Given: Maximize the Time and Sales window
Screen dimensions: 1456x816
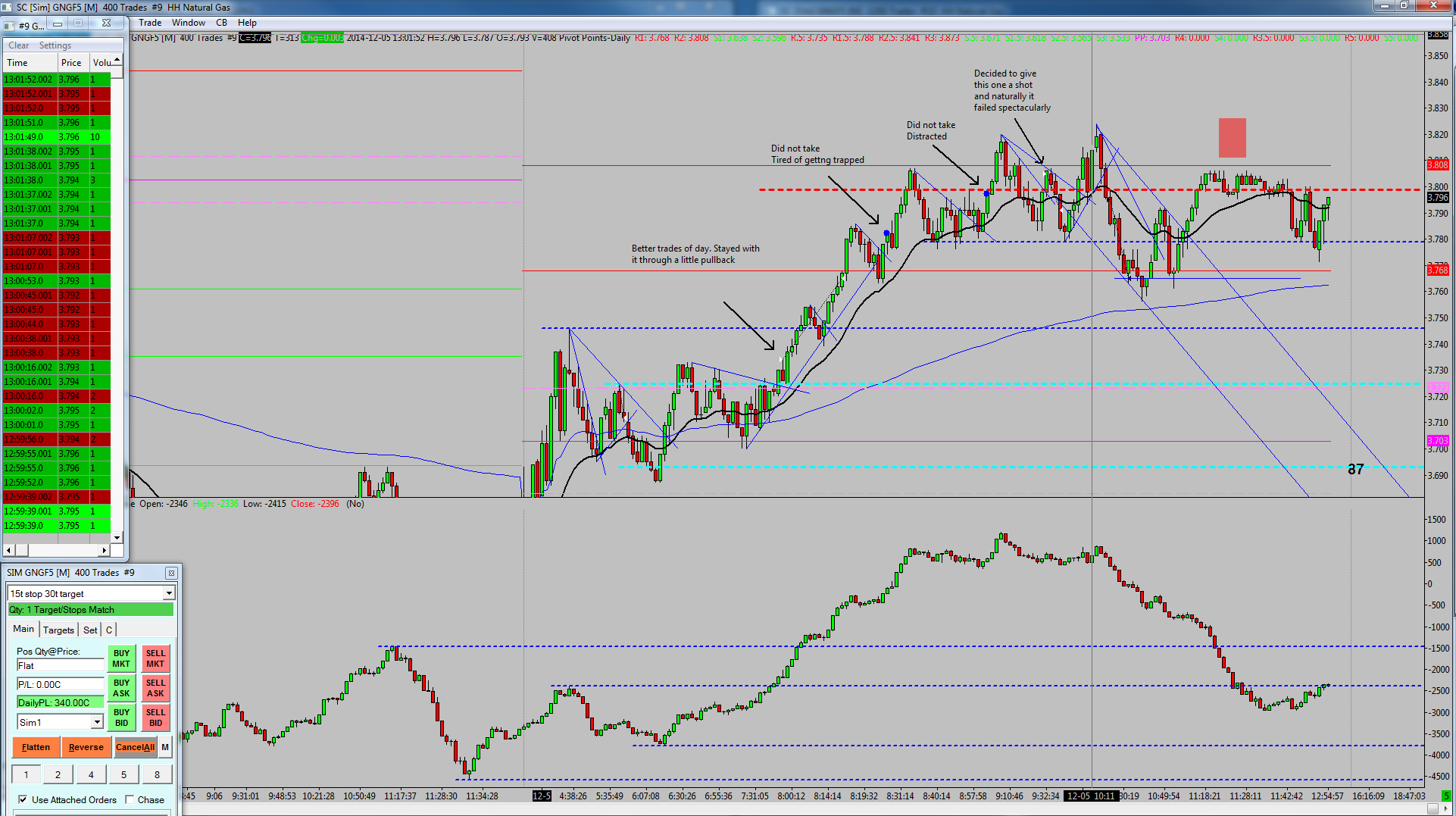Looking at the screenshot, I should pyautogui.click(x=78, y=23).
